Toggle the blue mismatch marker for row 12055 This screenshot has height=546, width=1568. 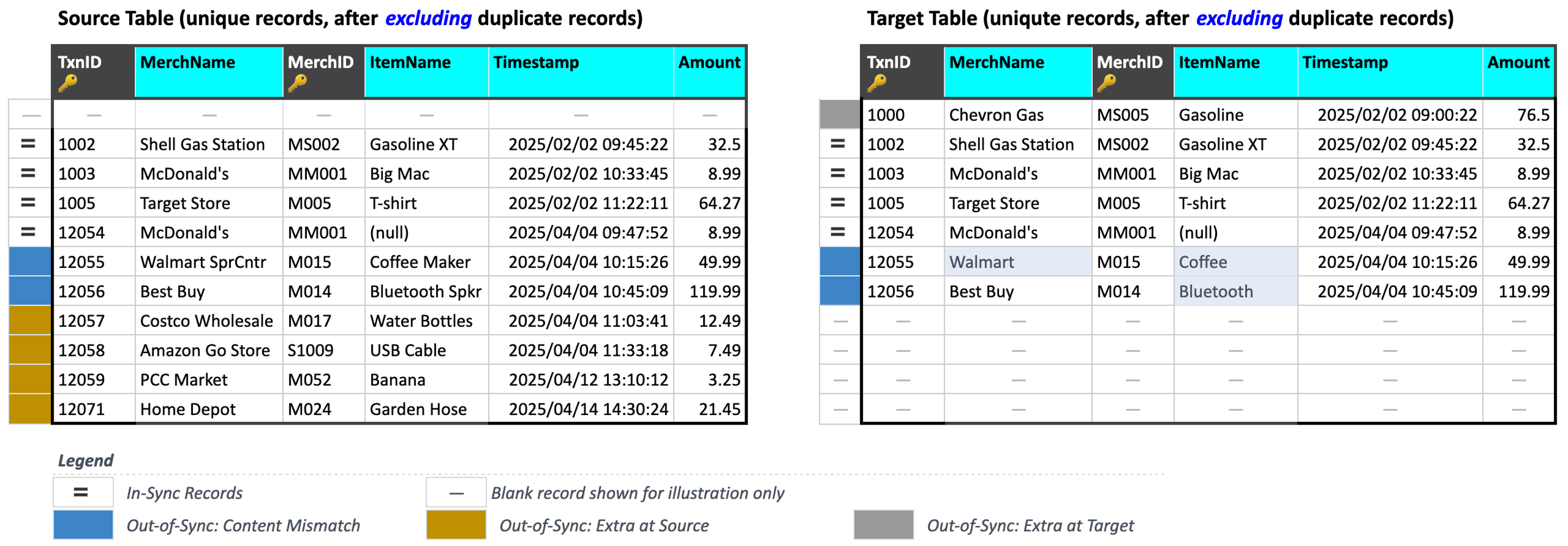coord(29,261)
